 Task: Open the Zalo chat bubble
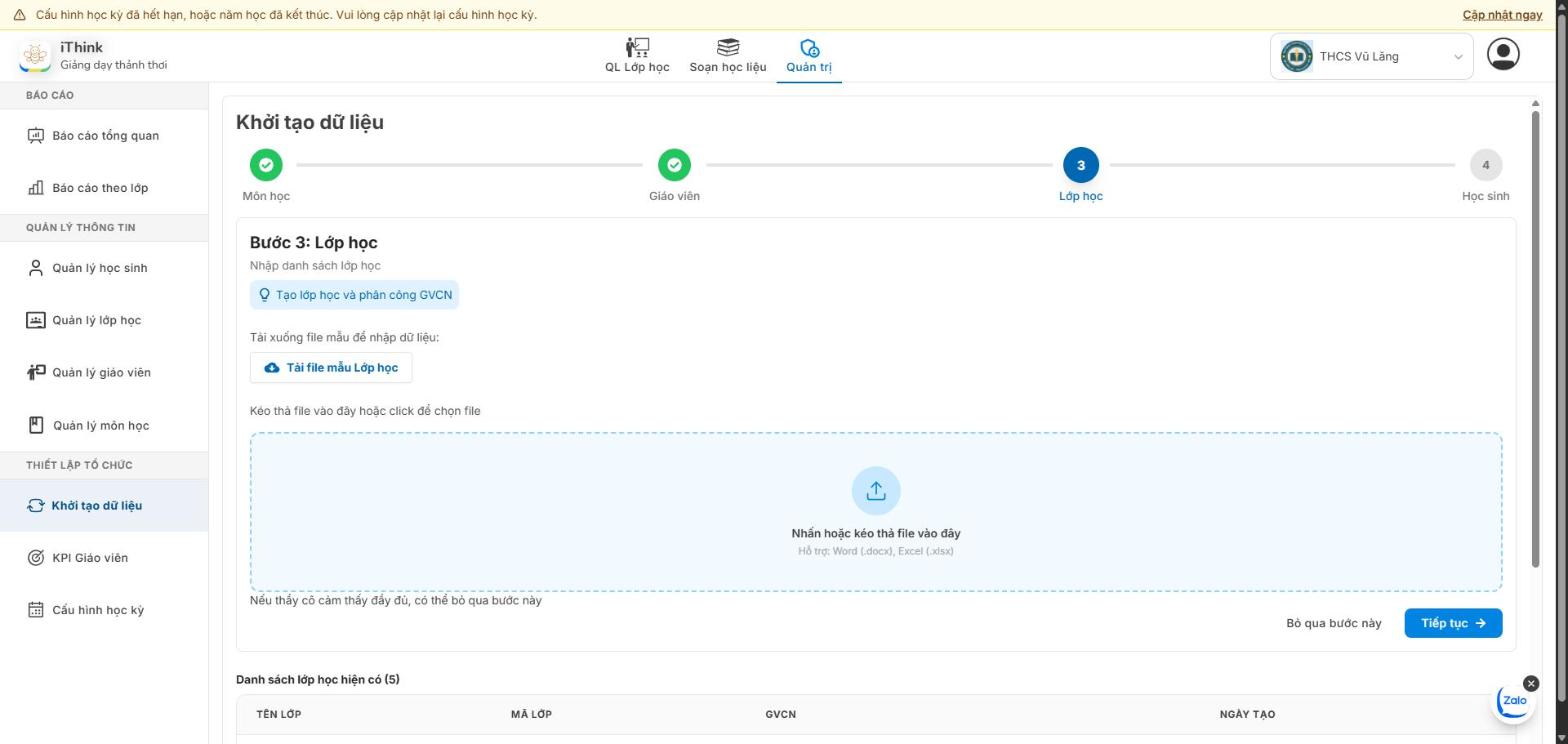(1514, 701)
